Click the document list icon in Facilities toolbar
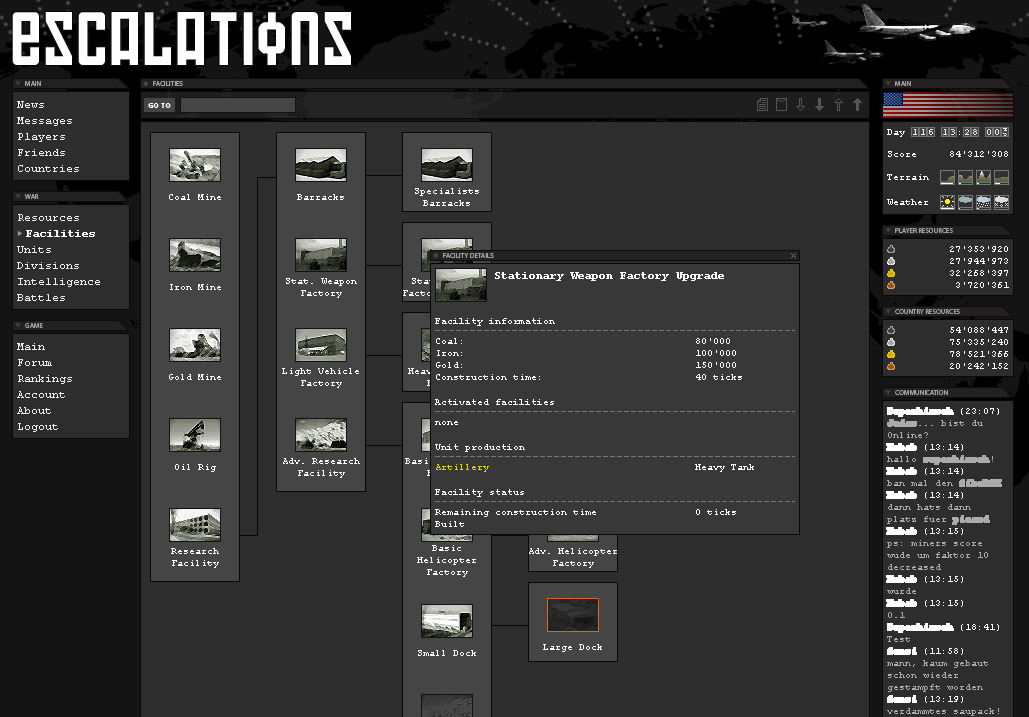The width and height of the screenshot is (1029, 717). (763, 105)
